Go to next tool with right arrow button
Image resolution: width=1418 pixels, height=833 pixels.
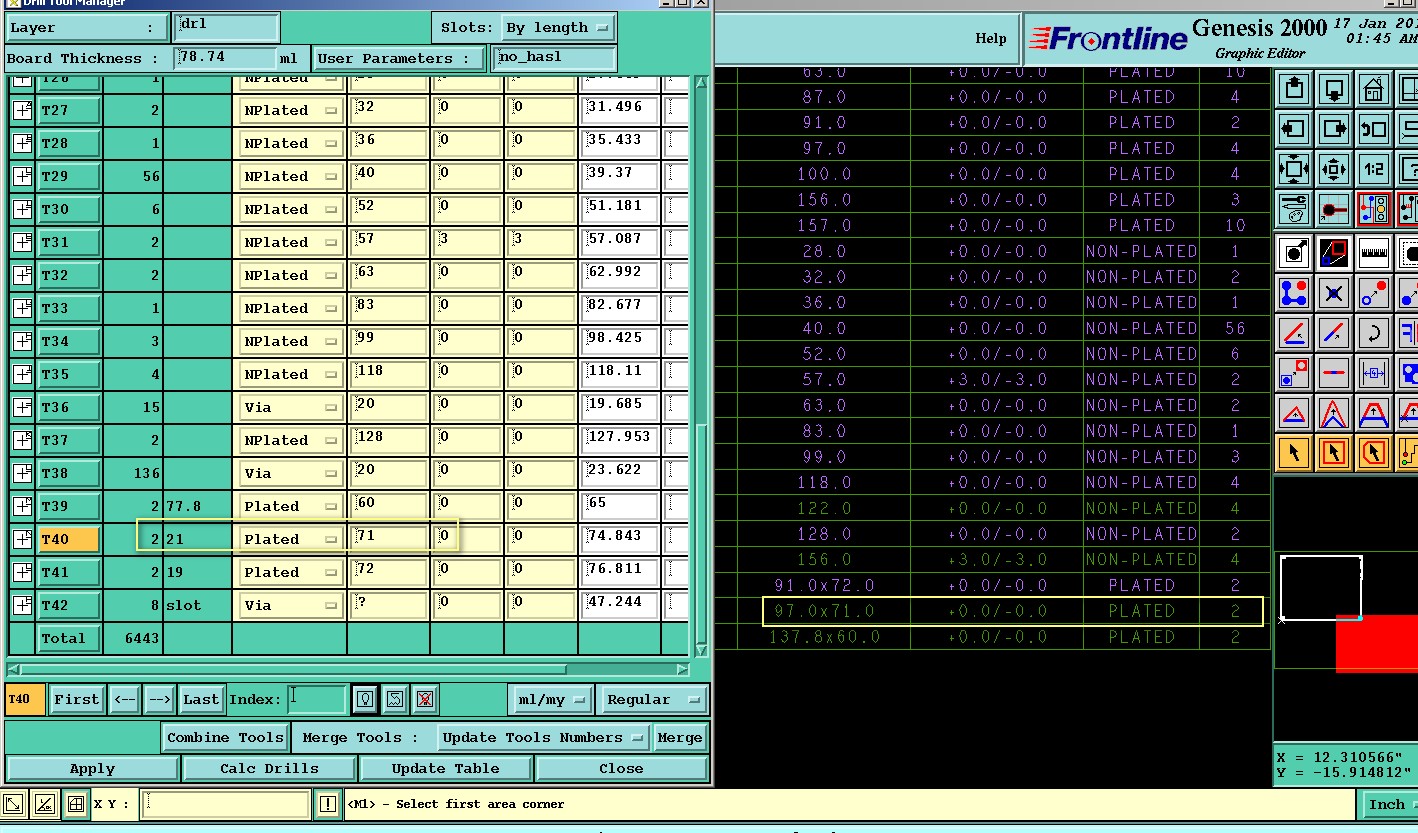160,699
